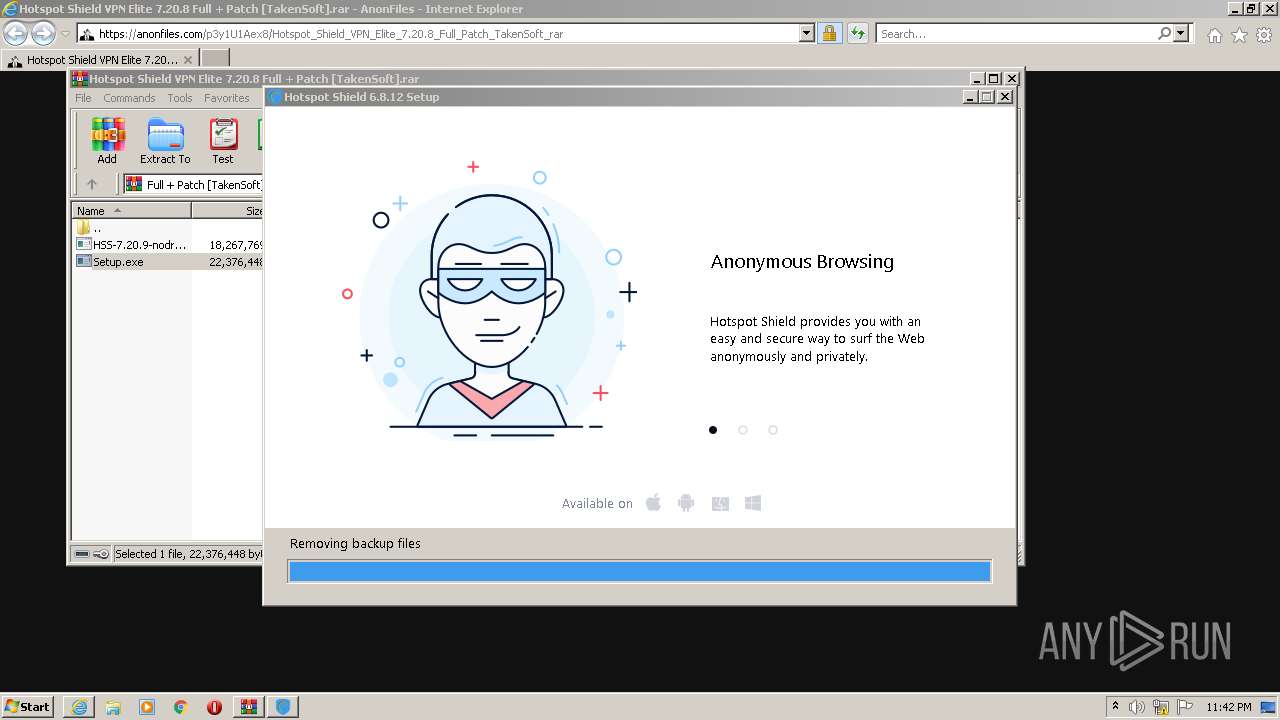The image size is (1280, 720).
Task: Minimize the Hotspot Shield Setup window
Action: (970, 97)
